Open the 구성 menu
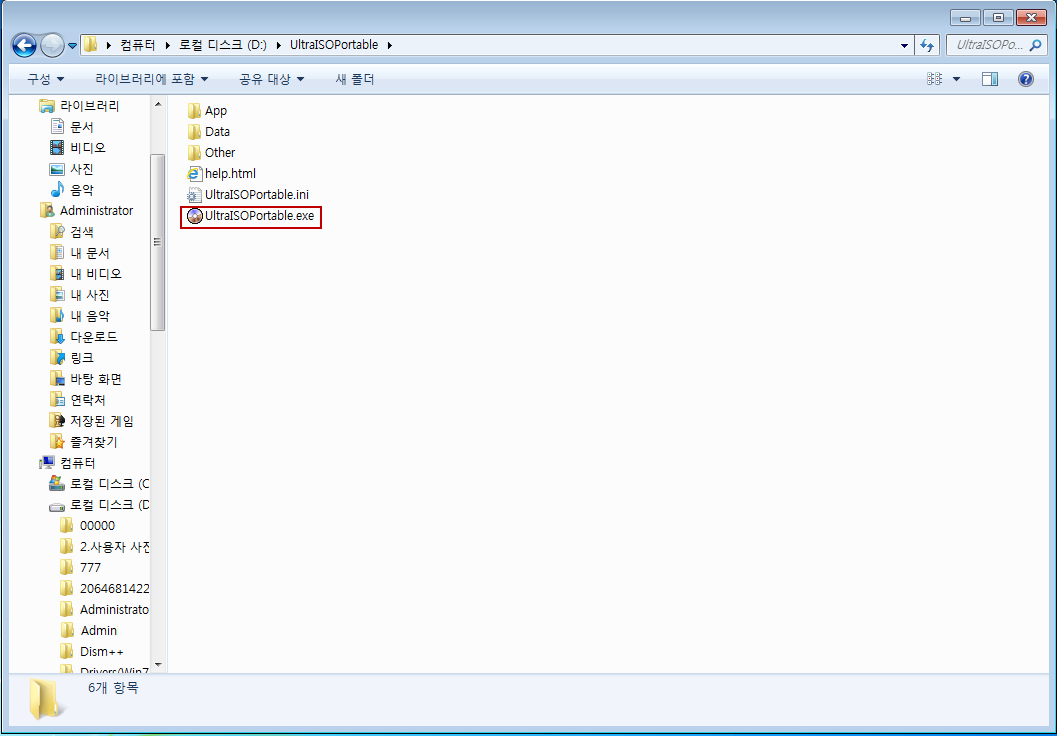Image resolution: width=1057 pixels, height=736 pixels. pos(45,80)
